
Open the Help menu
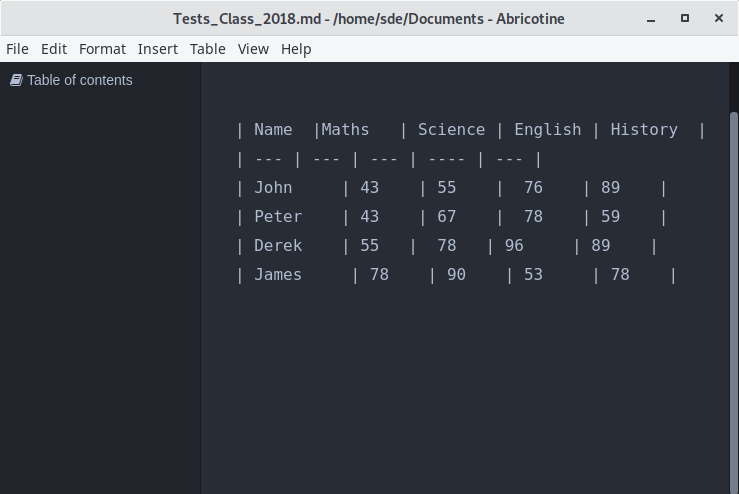[x=296, y=49]
